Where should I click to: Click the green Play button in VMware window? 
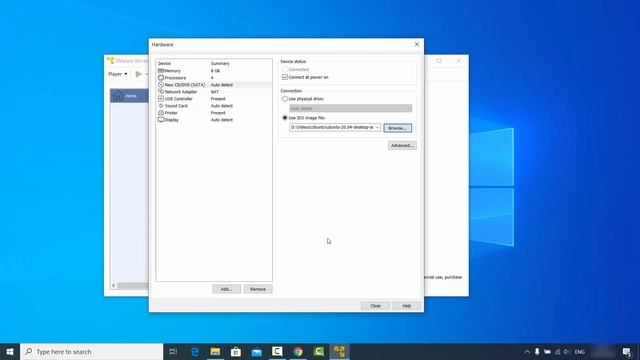(138, 74)
